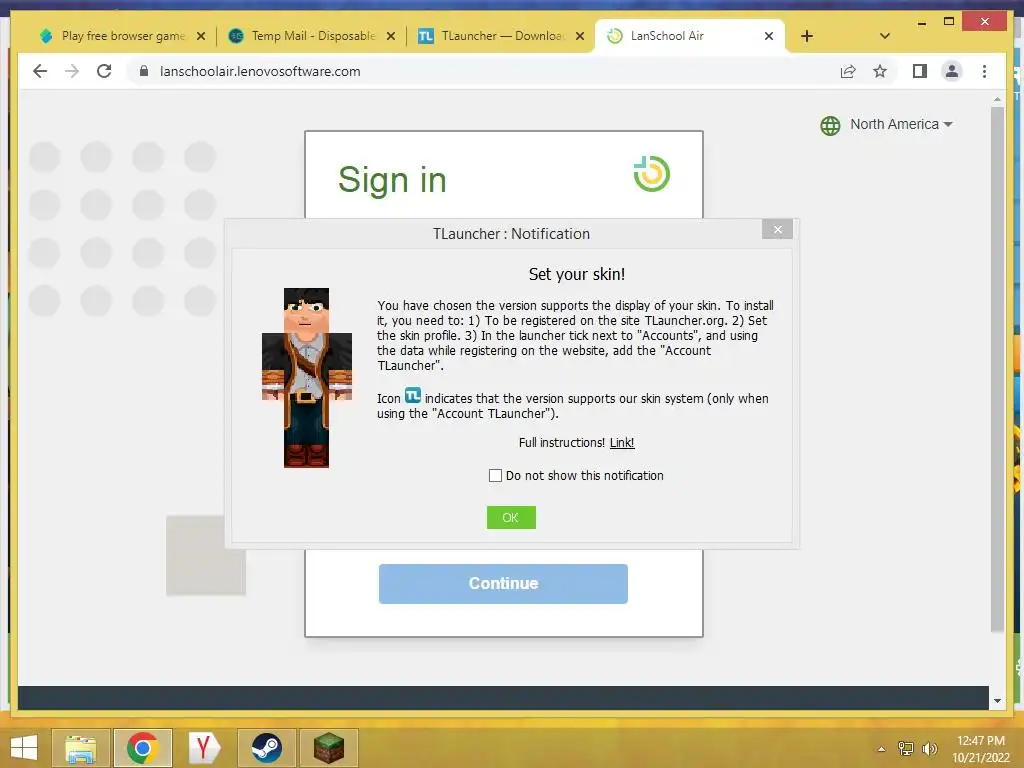Close the TLauncher Notification dialog
1024x768 pixels.
pos(777,229)
